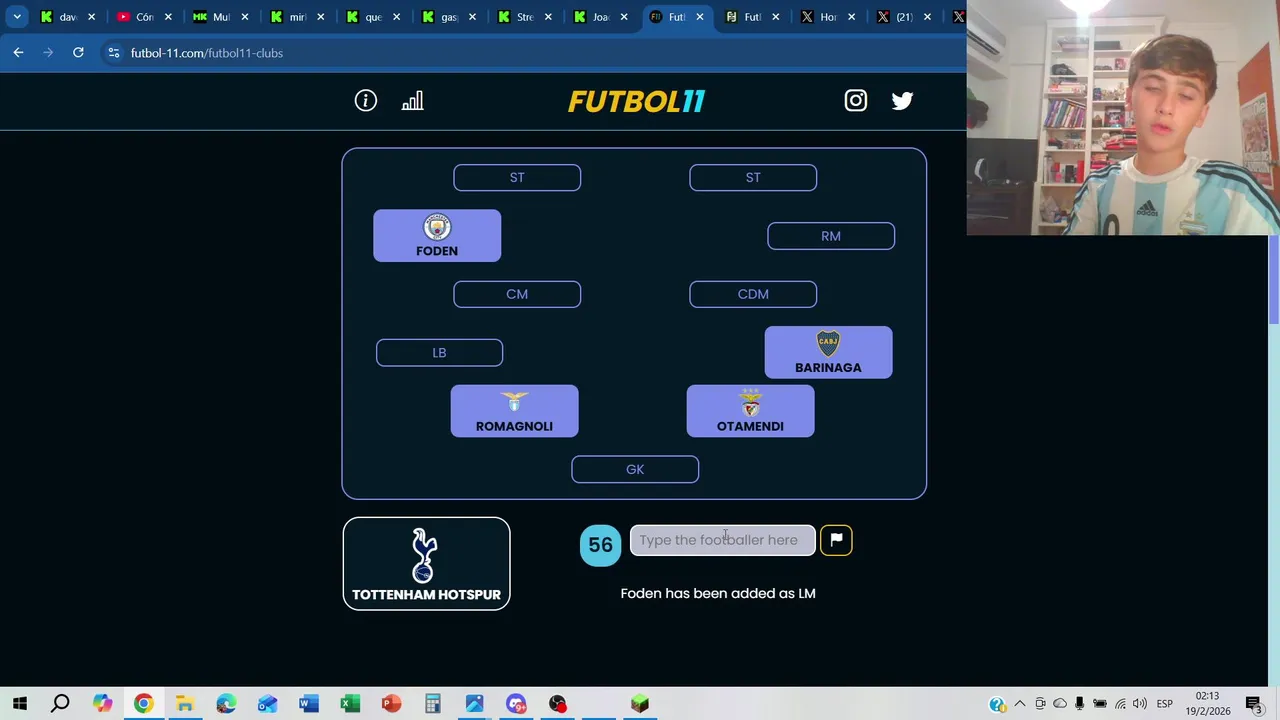Select the GK position slot
The width and height of the screenshot is (1280, 720).
pyautogui.click(x=635, y=469)
